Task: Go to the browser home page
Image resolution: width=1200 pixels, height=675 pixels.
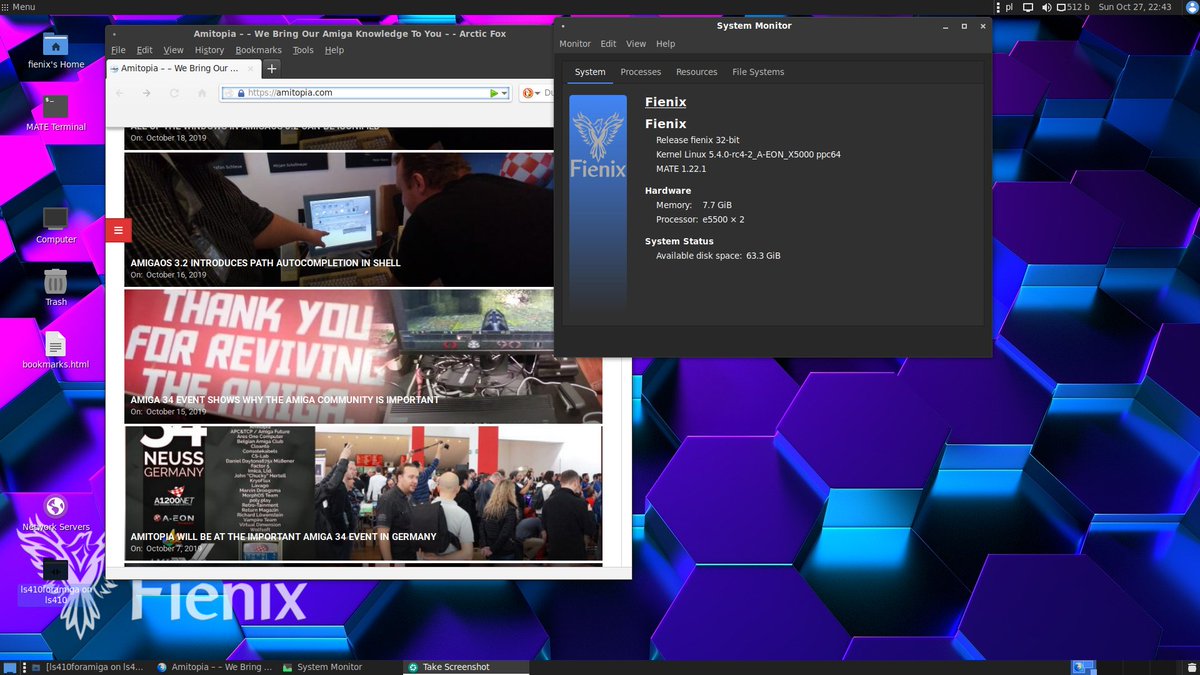Action: [x=202, y=93]
